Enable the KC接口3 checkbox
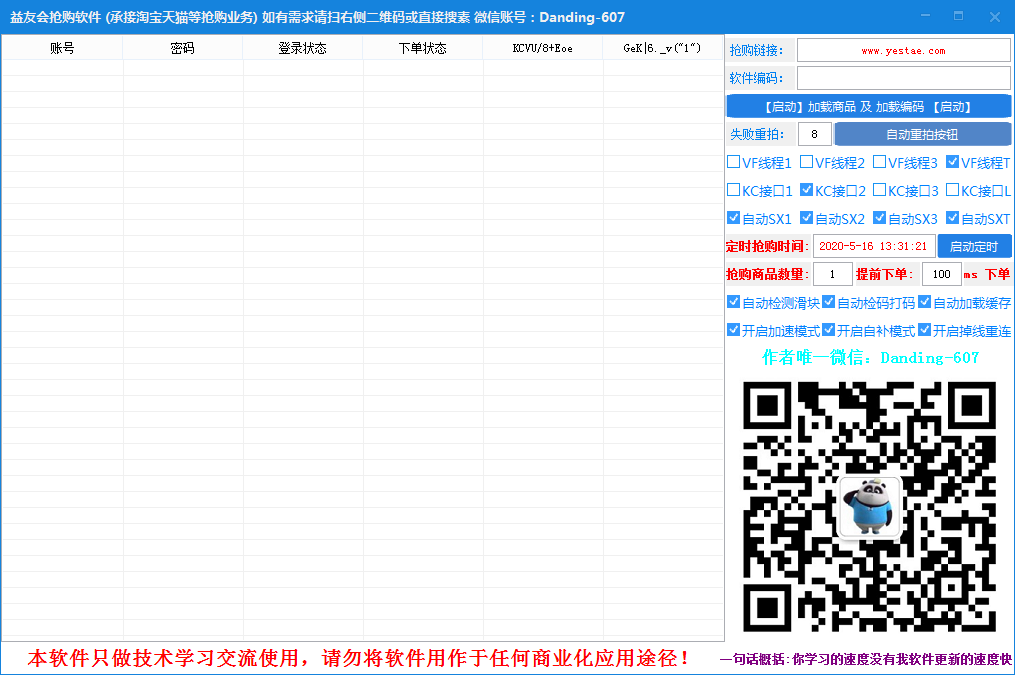This screenshot has width=1015, height=675. 879,190
